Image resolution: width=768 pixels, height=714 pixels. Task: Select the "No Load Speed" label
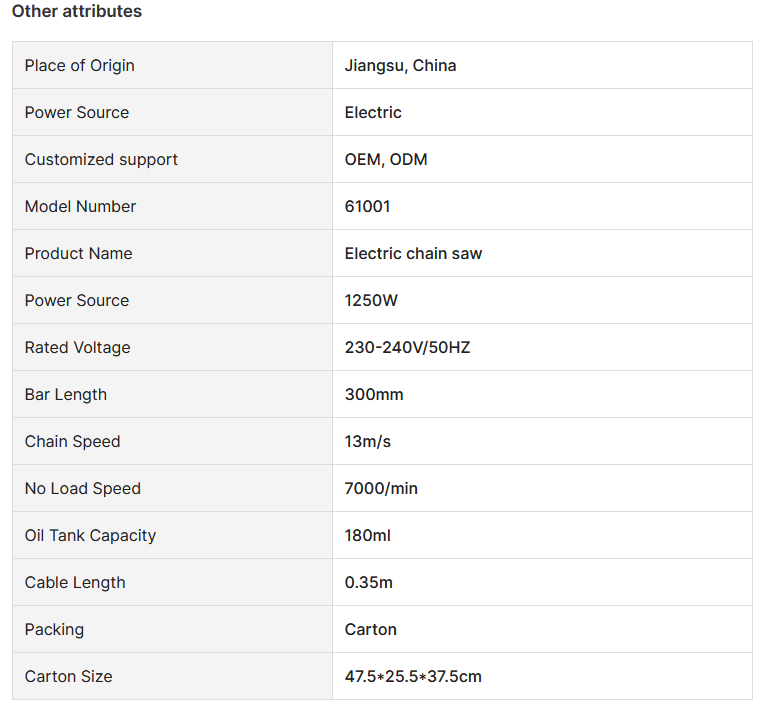coord(82,488)
